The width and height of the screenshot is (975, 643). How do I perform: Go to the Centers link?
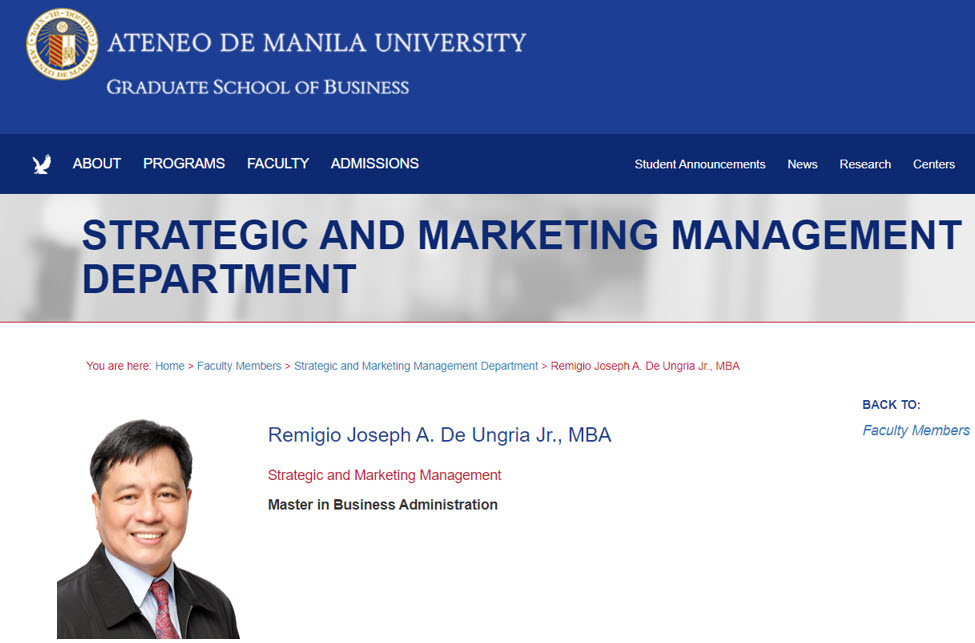point(934,165)
